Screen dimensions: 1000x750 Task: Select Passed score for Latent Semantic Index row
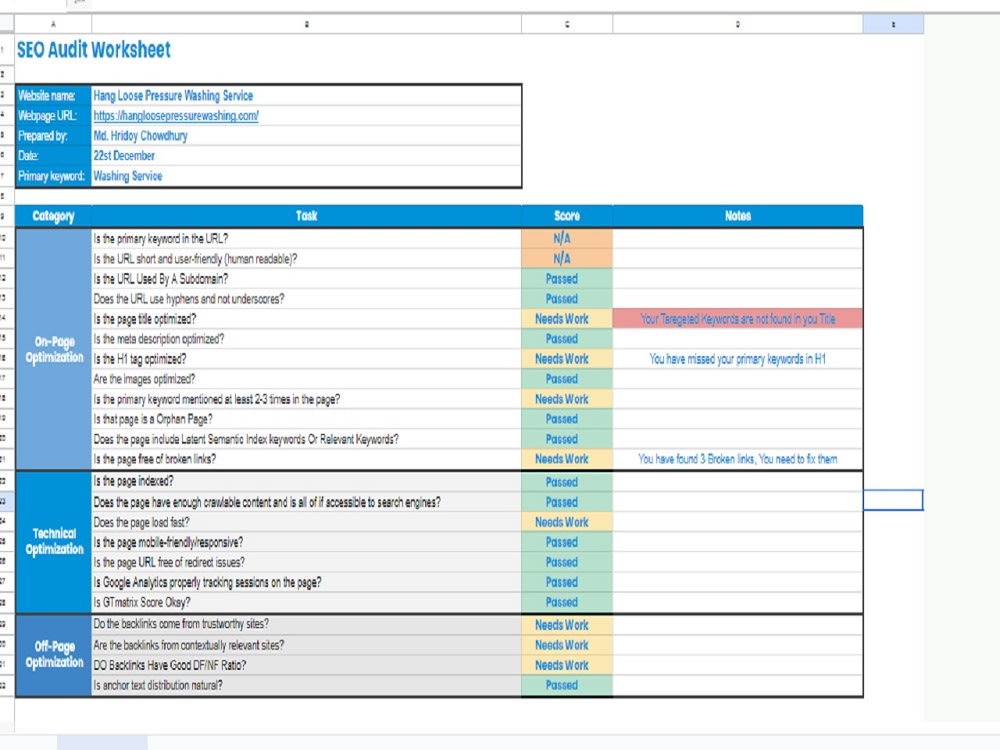pyautogui.click(x=567, y=439)
